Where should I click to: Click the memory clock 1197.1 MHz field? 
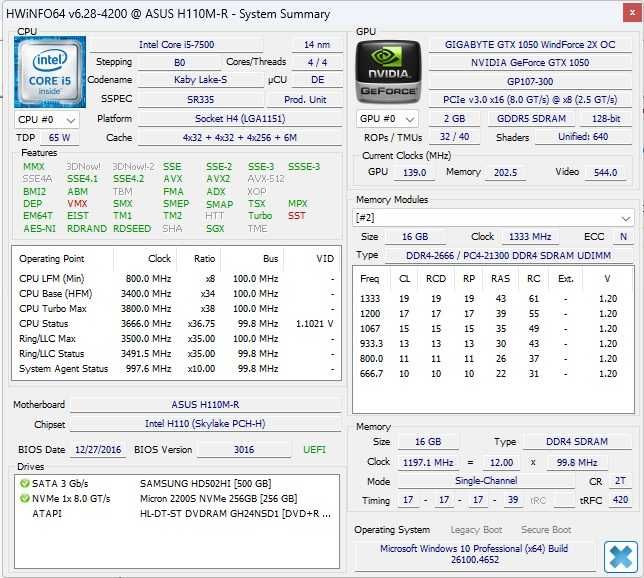pos(428,463)
